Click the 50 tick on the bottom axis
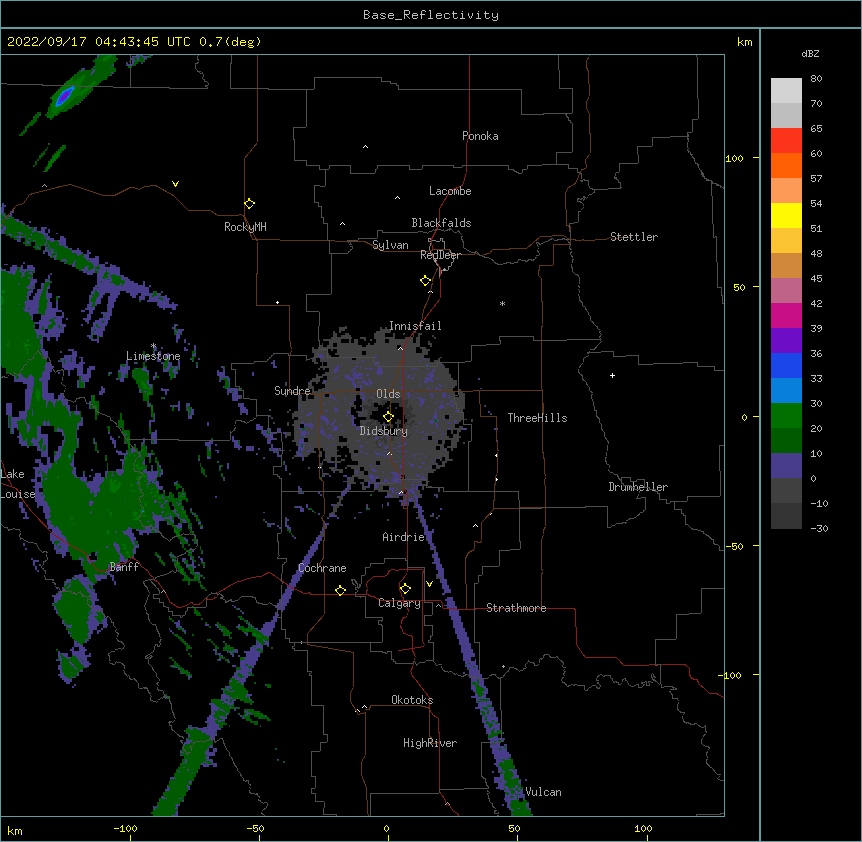Viewport: 862px width, 842px height. pos(515,828)
